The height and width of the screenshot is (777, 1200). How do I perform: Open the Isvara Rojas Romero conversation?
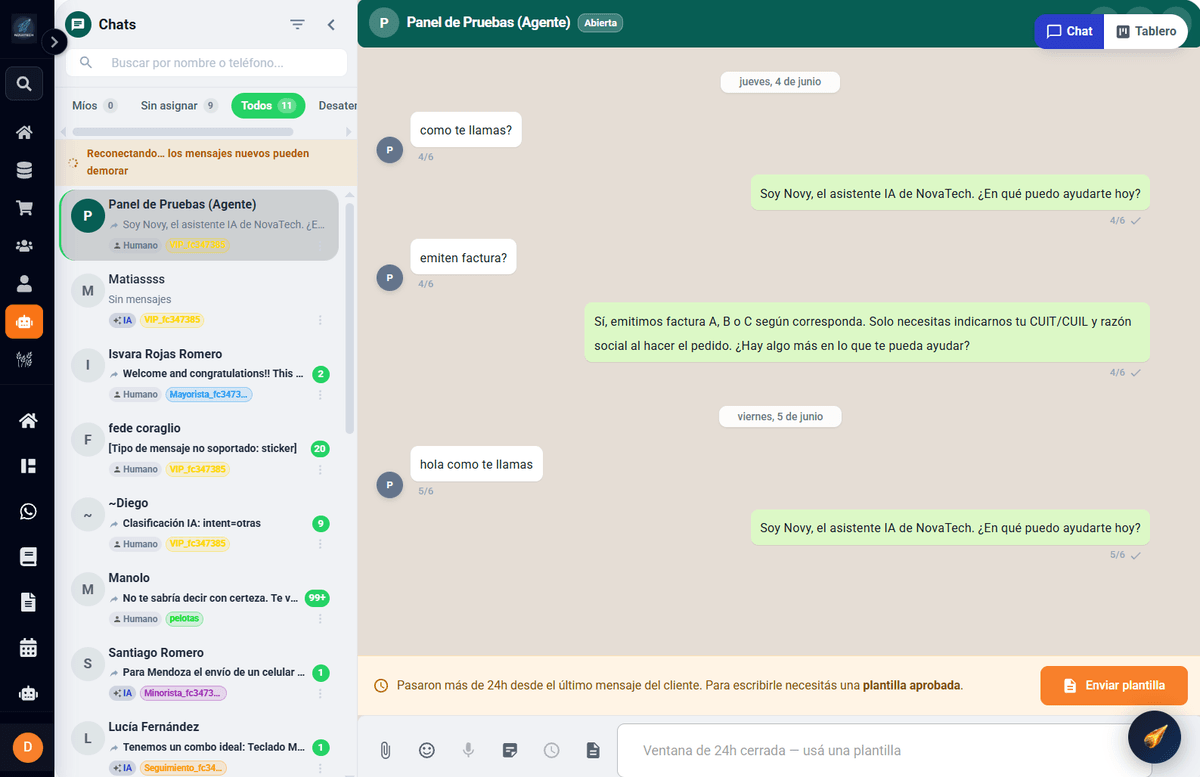coord(199,374)
